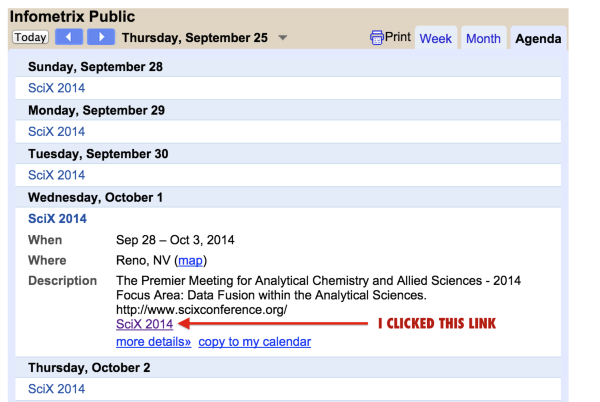Click the printer icon

click(x=377, y=37)
